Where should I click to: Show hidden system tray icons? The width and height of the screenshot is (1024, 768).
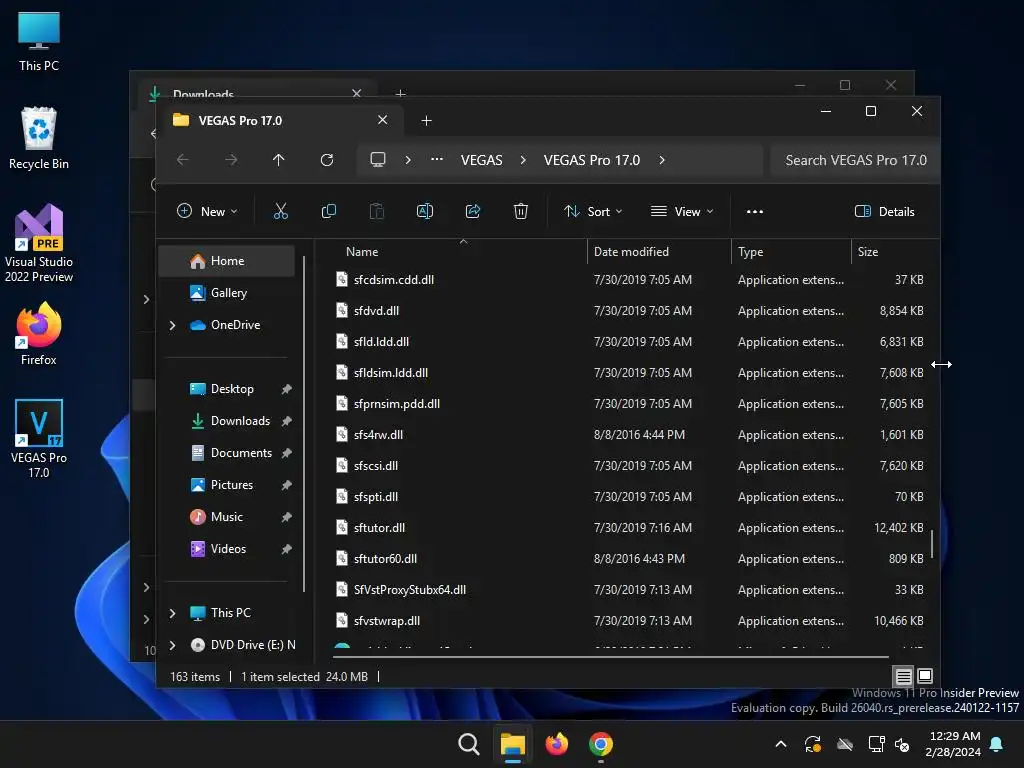tap(780, 744)
